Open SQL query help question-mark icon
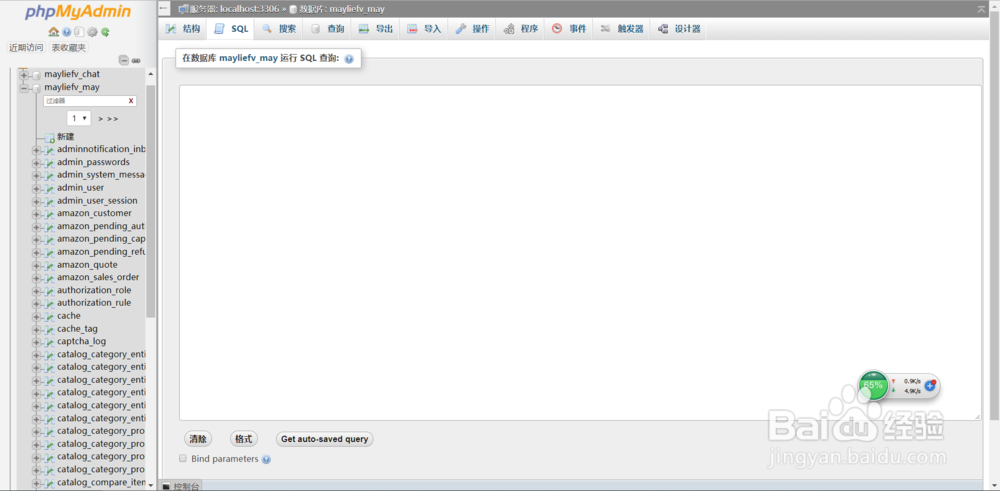The width and height of the screenshot is (1000, 491). coord(349,59)
